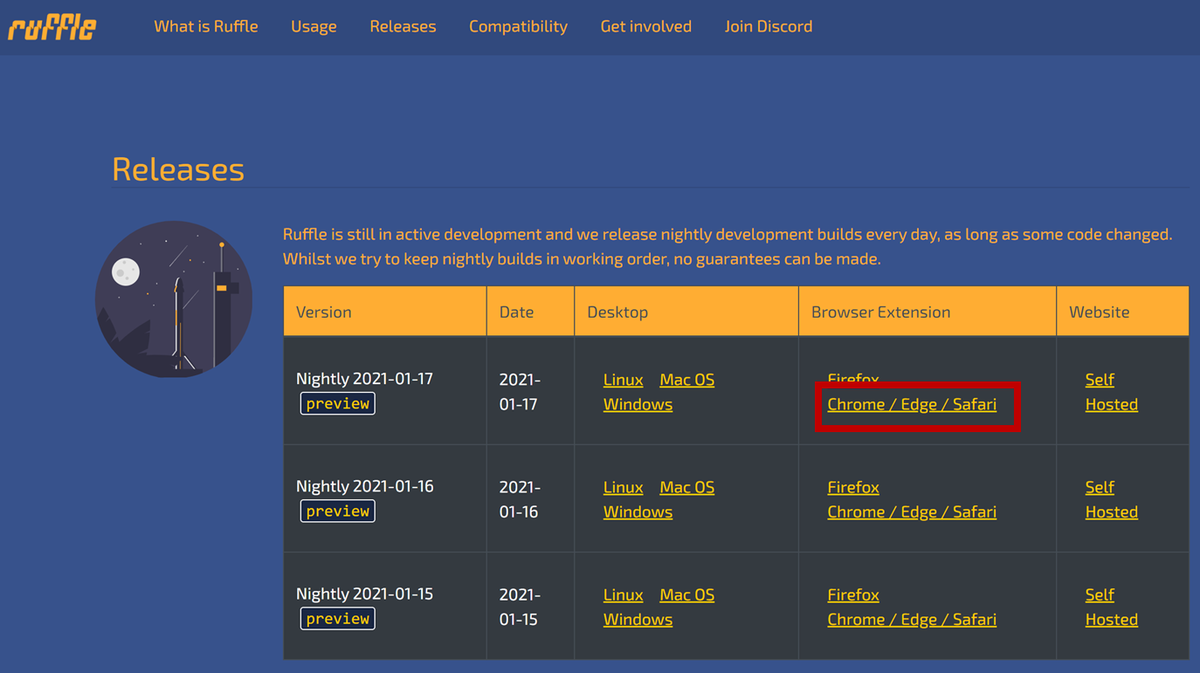Open the Compatibility page
Viewport: 1200px width, 673px height.
click(518, 27)
